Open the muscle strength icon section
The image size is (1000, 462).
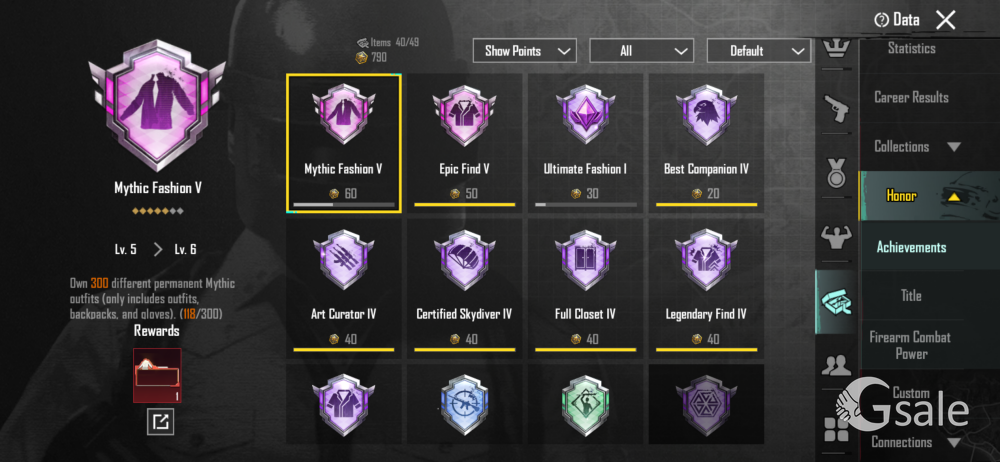(836, 237)
